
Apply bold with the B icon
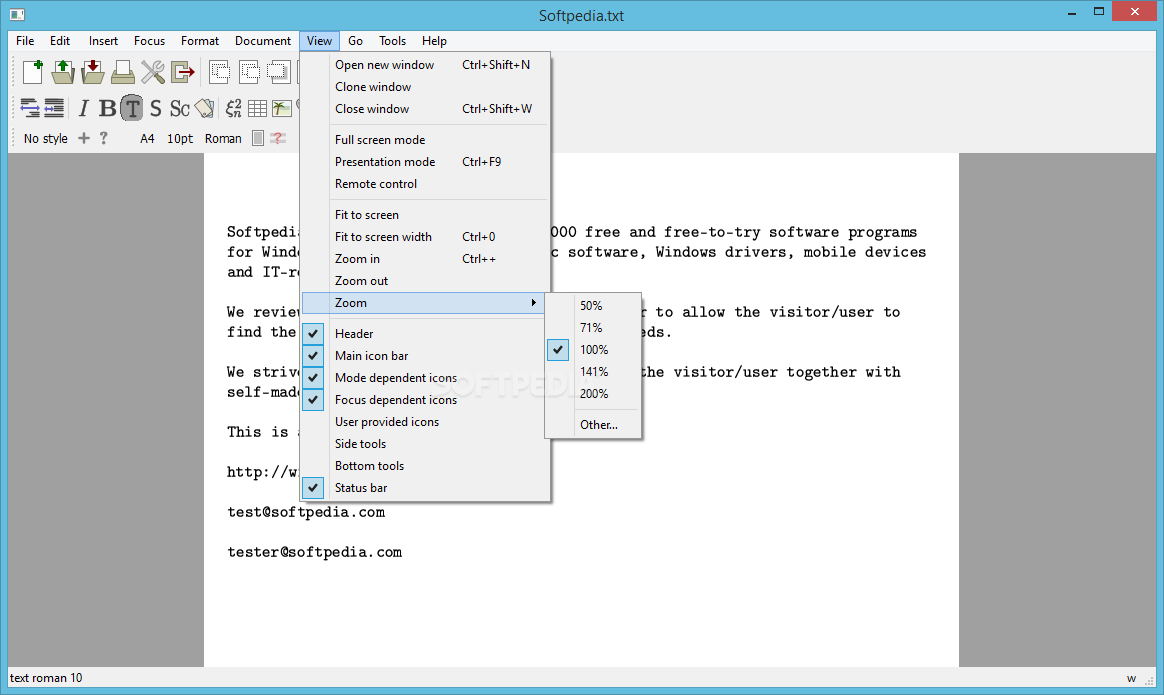(108, 108)
